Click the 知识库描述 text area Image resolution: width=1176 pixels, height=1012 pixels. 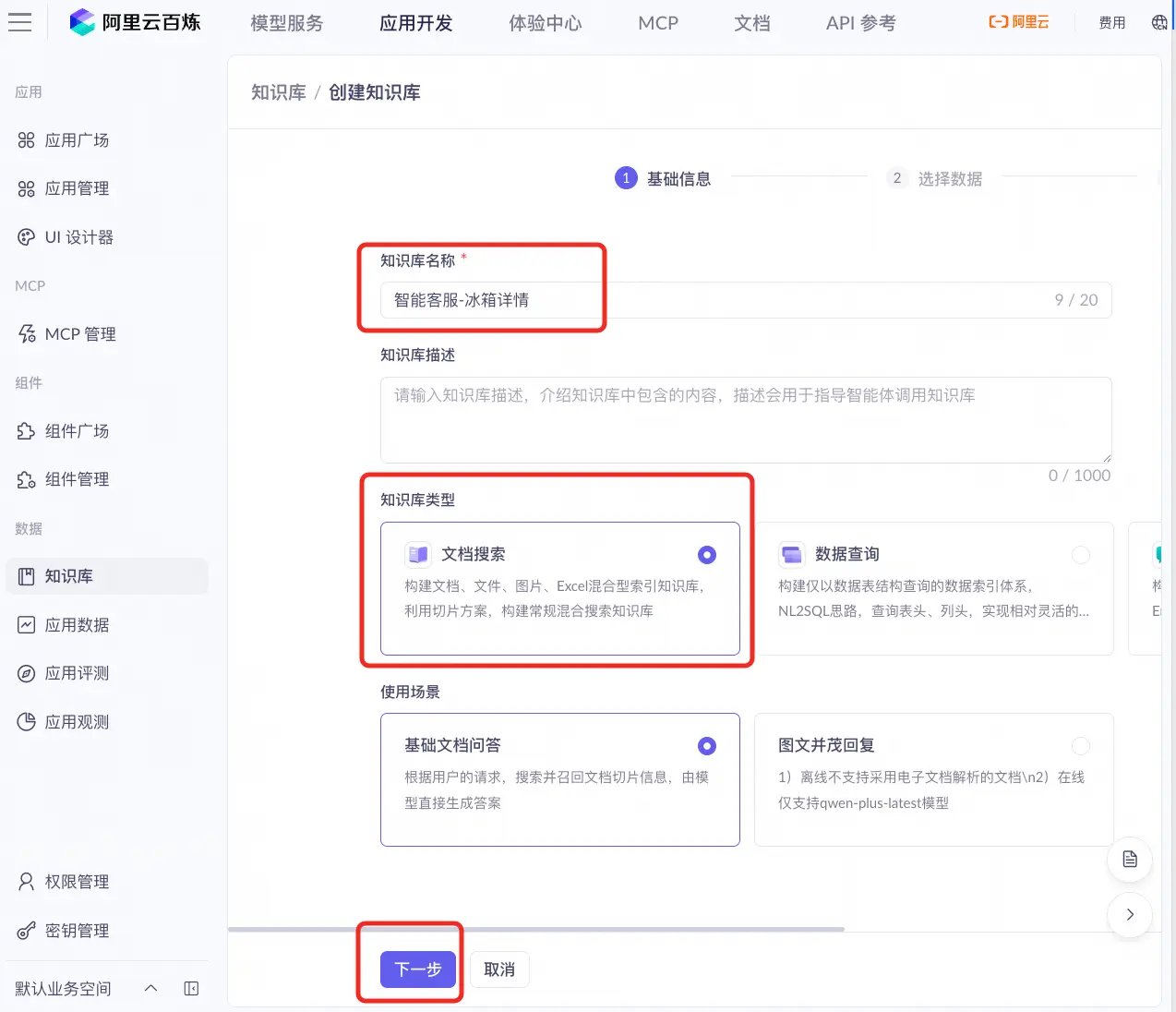coord(746,420)
